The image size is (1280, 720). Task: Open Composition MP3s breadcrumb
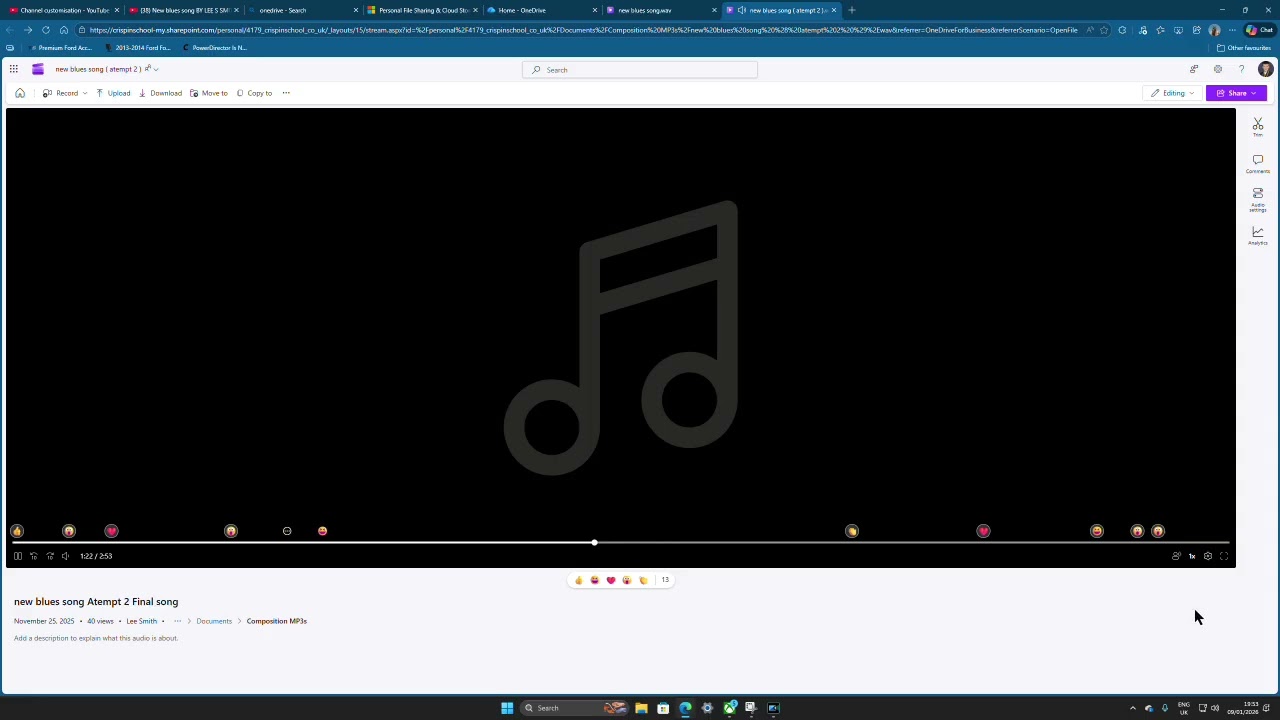click(x=277, y=621)
